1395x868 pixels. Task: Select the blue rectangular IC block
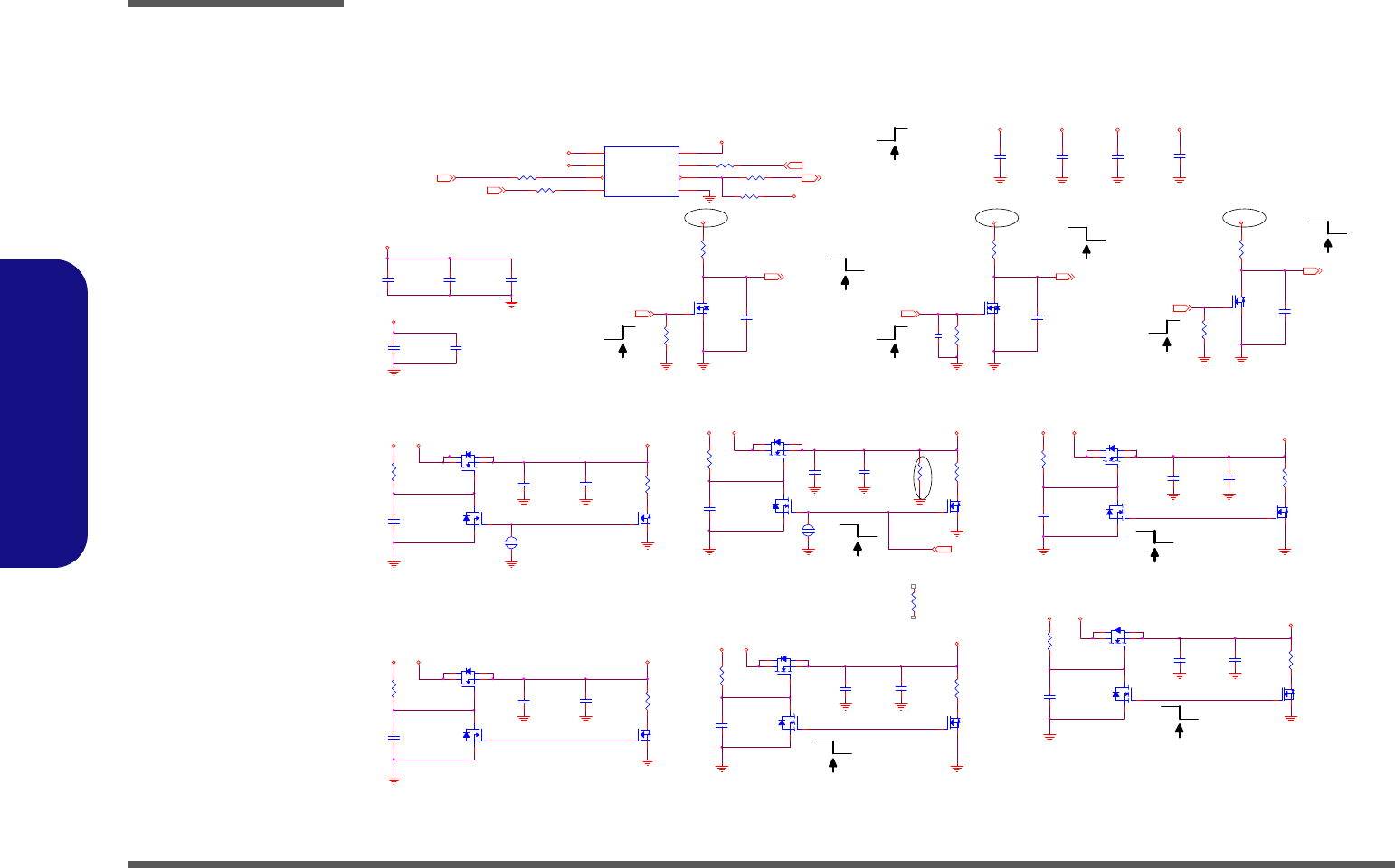point(641,171)
